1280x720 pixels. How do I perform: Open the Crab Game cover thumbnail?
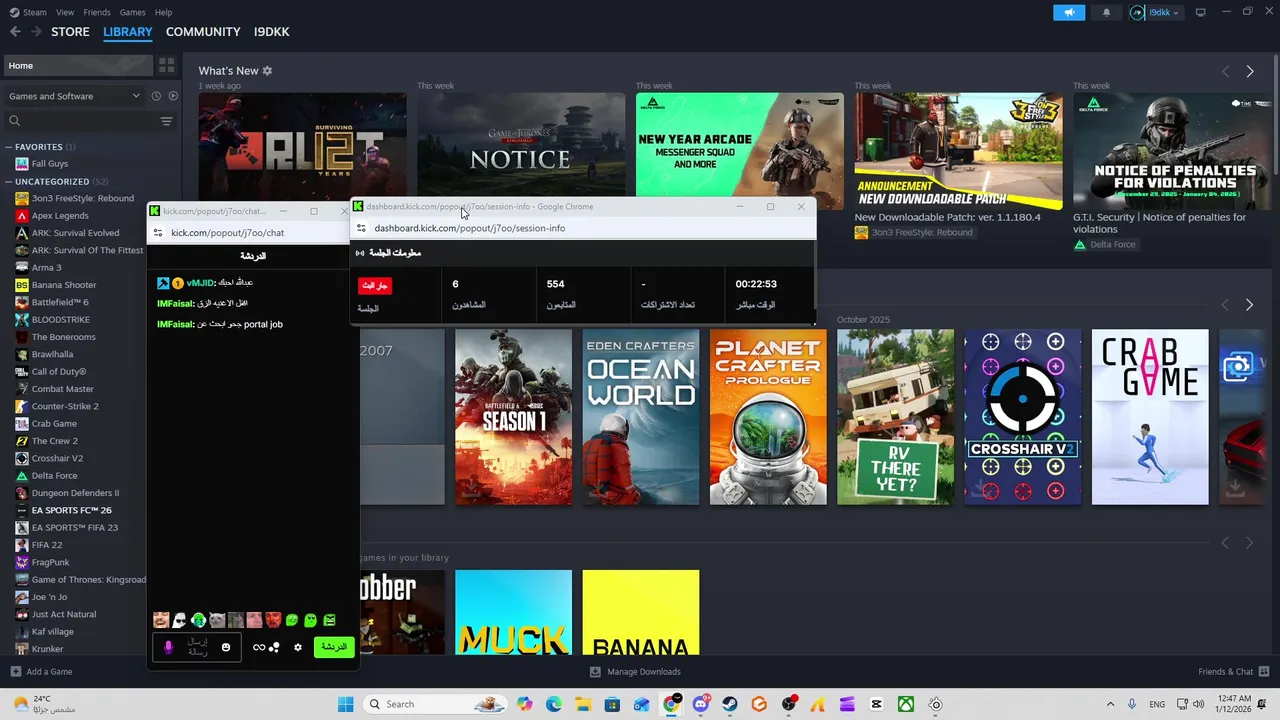click(x=1150, y=417)
